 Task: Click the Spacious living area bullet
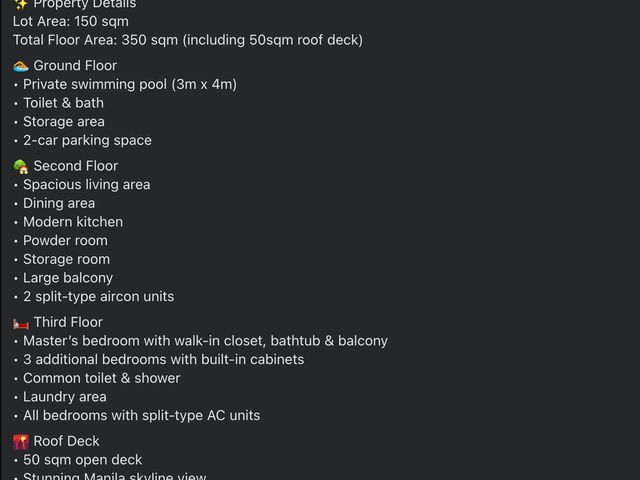pyautogui.click(x=87, y=185)
